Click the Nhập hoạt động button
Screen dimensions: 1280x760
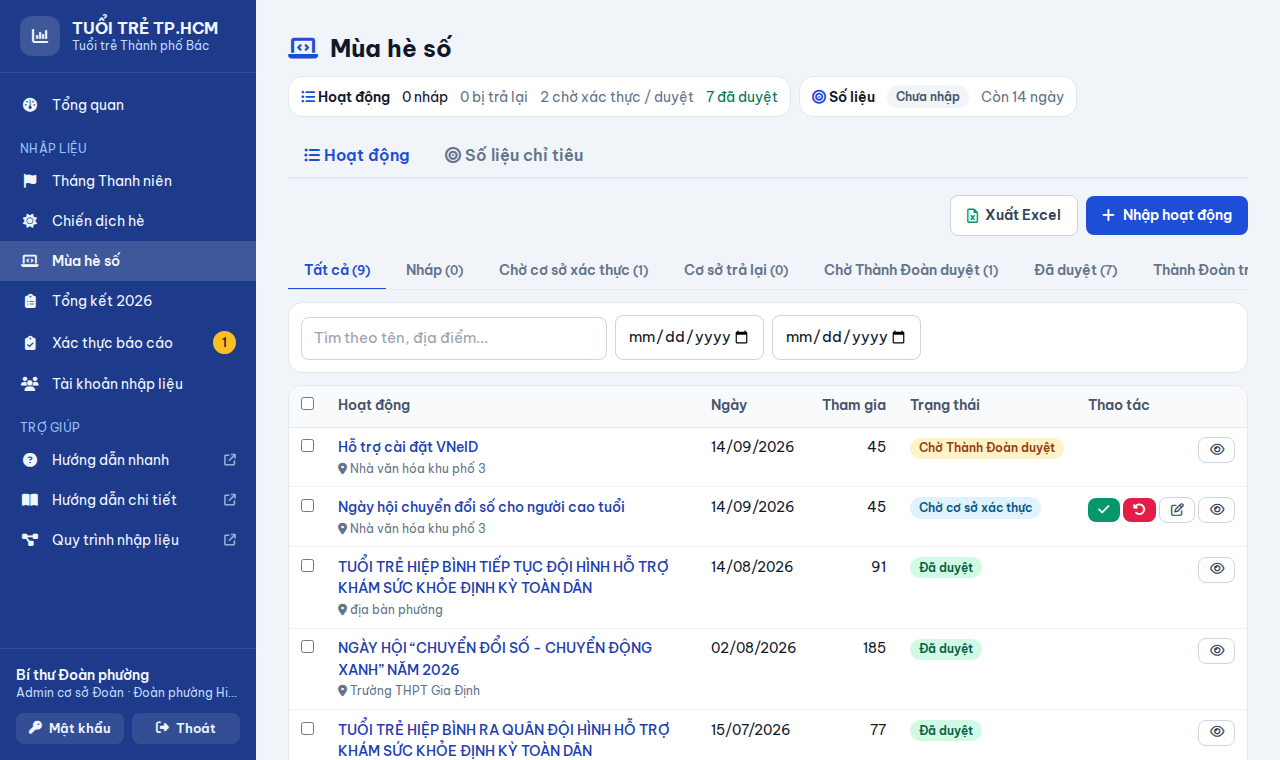[1167, 215]
